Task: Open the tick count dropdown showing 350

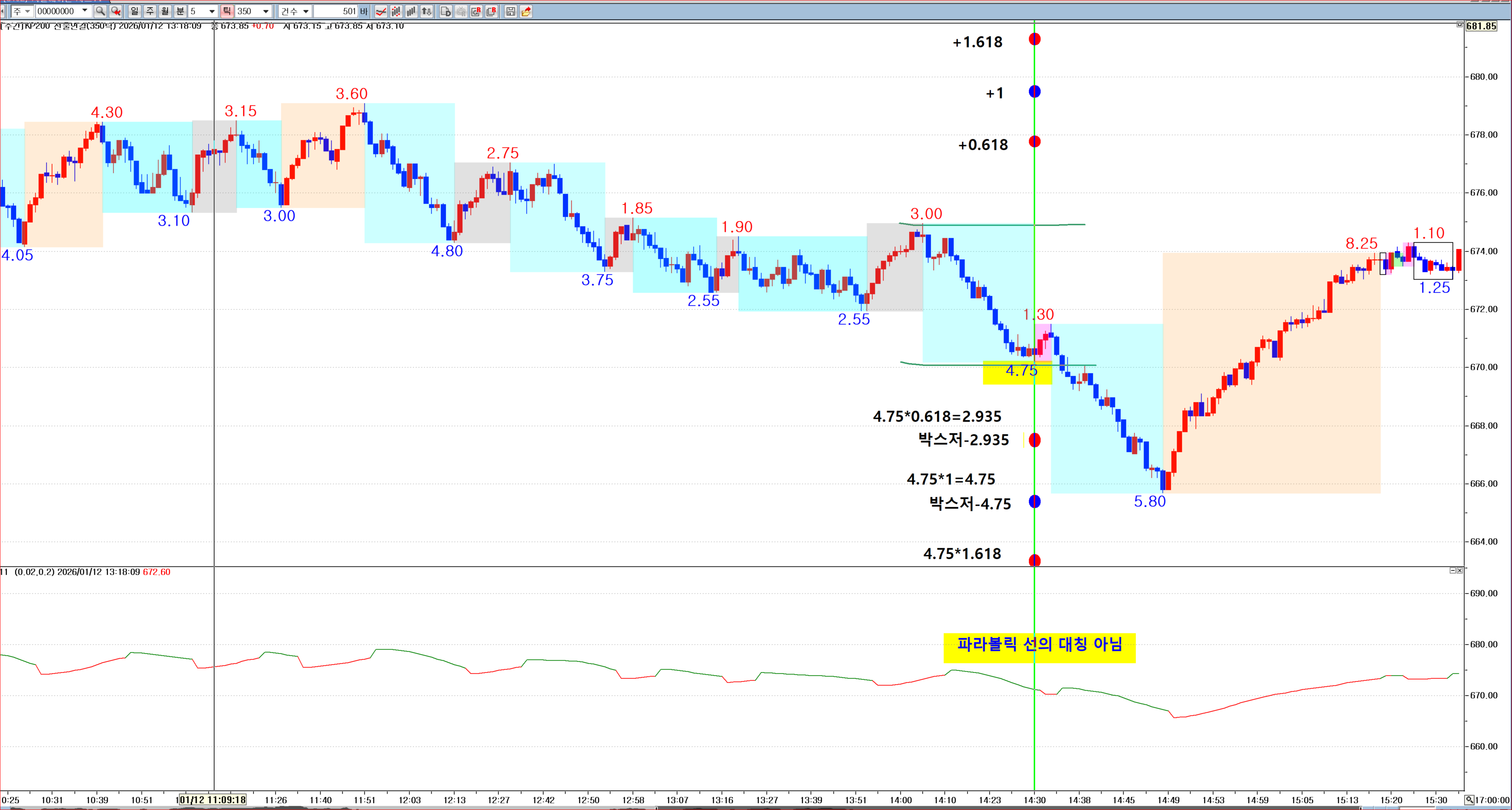Action: 266,11
